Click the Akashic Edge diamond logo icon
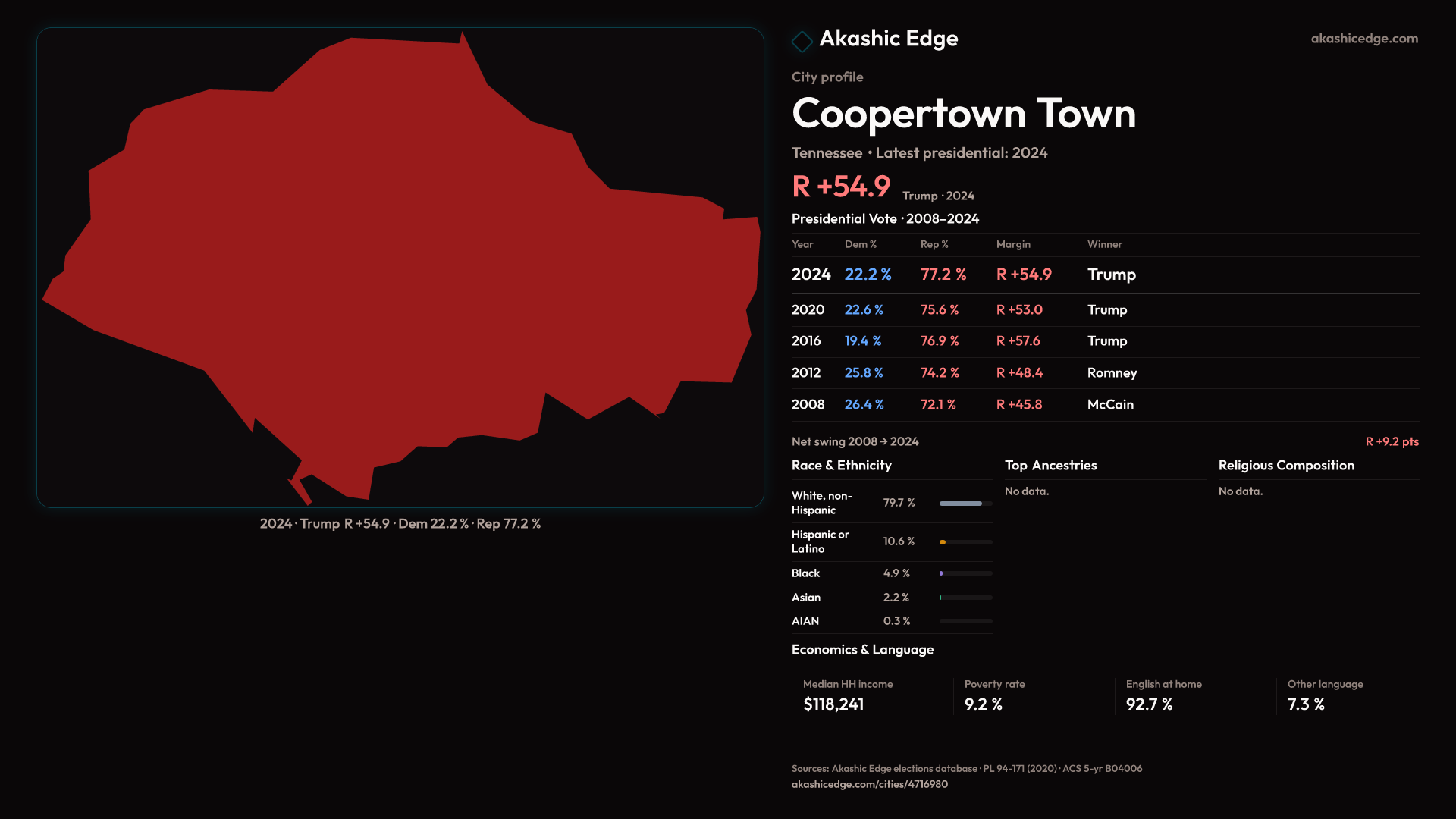 point(802,41)
